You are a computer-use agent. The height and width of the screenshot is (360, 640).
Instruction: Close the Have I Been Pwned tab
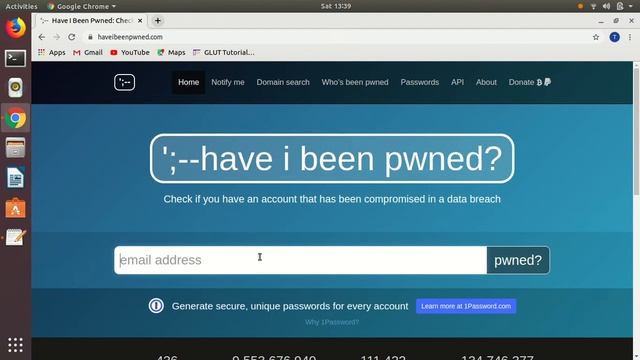[140, 20]
